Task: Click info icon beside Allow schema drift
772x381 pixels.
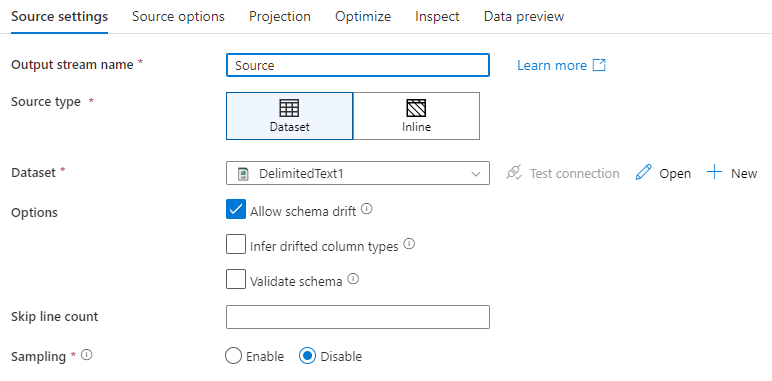Action: coord(366,209)
